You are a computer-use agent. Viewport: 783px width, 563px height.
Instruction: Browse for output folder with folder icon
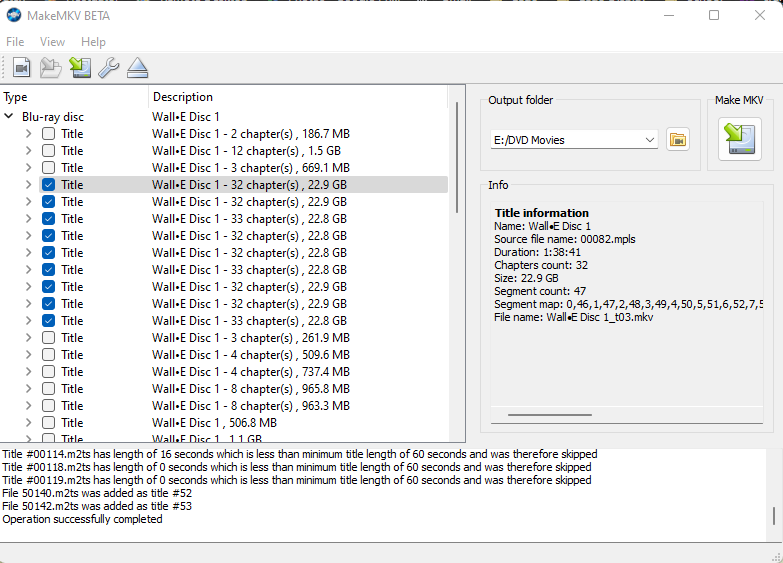(678, 140)
